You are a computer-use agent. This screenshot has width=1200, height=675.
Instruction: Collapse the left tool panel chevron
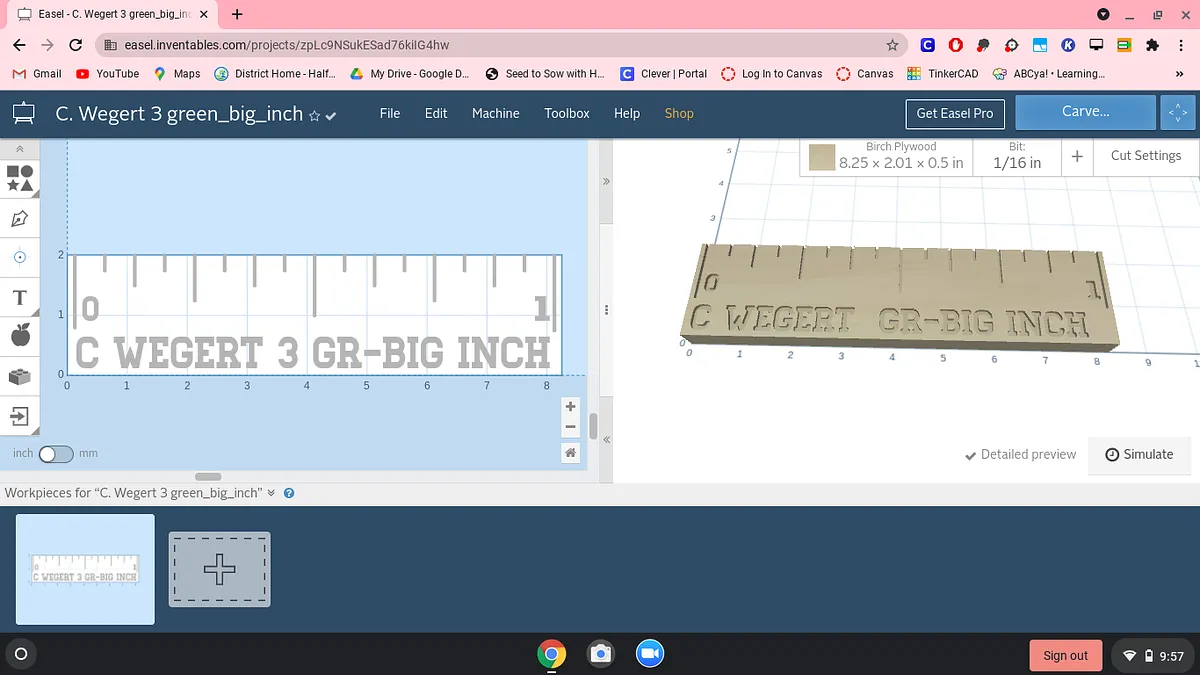point(20,148)
